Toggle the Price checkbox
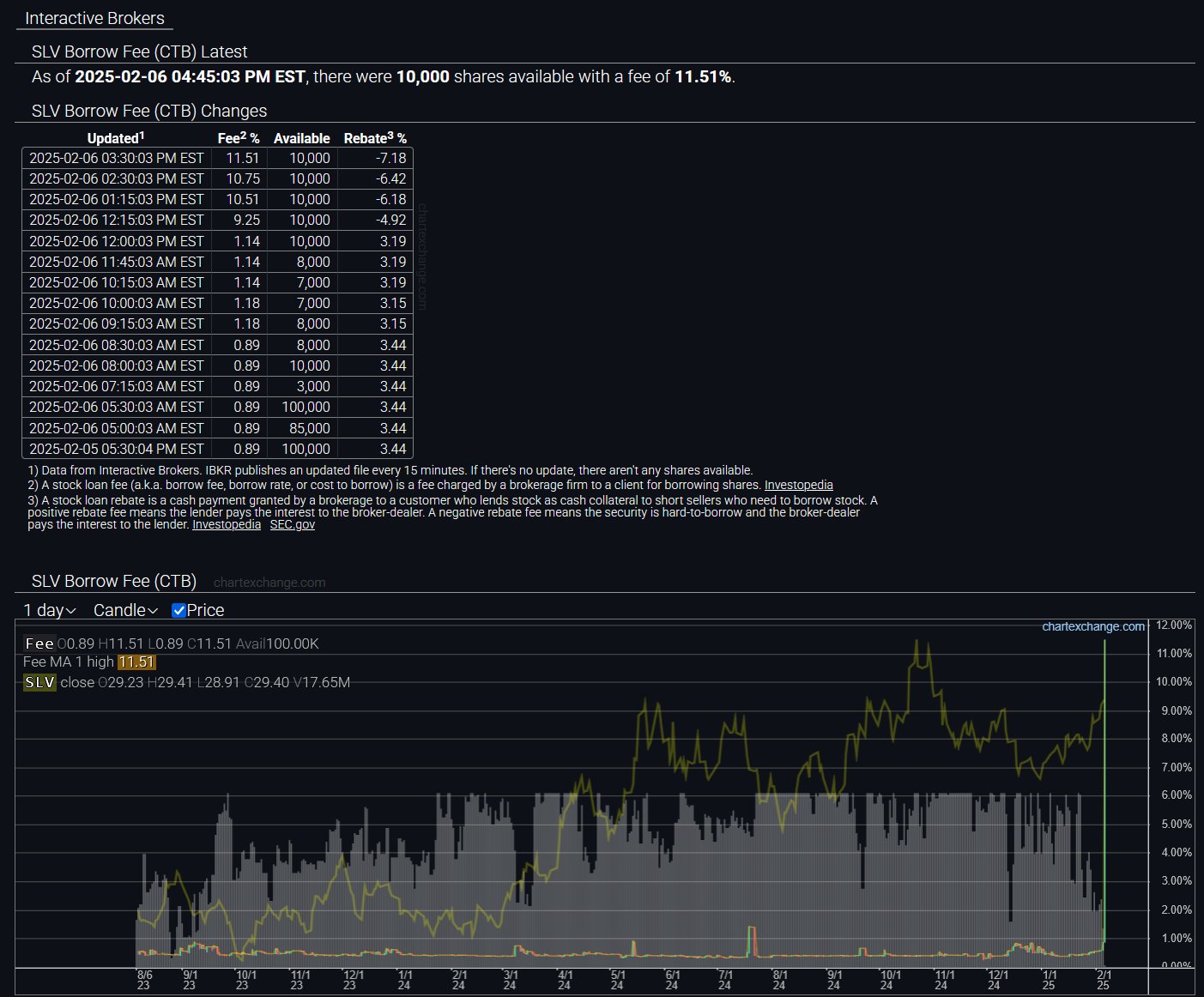Screen dimensions: 1204x997 click(x=179, y=611)
